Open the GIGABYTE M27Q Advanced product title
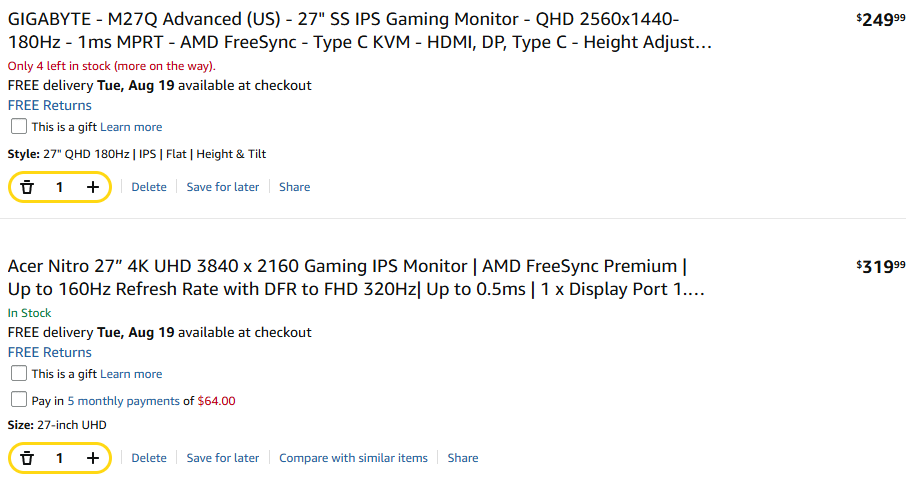 point(359,31)
